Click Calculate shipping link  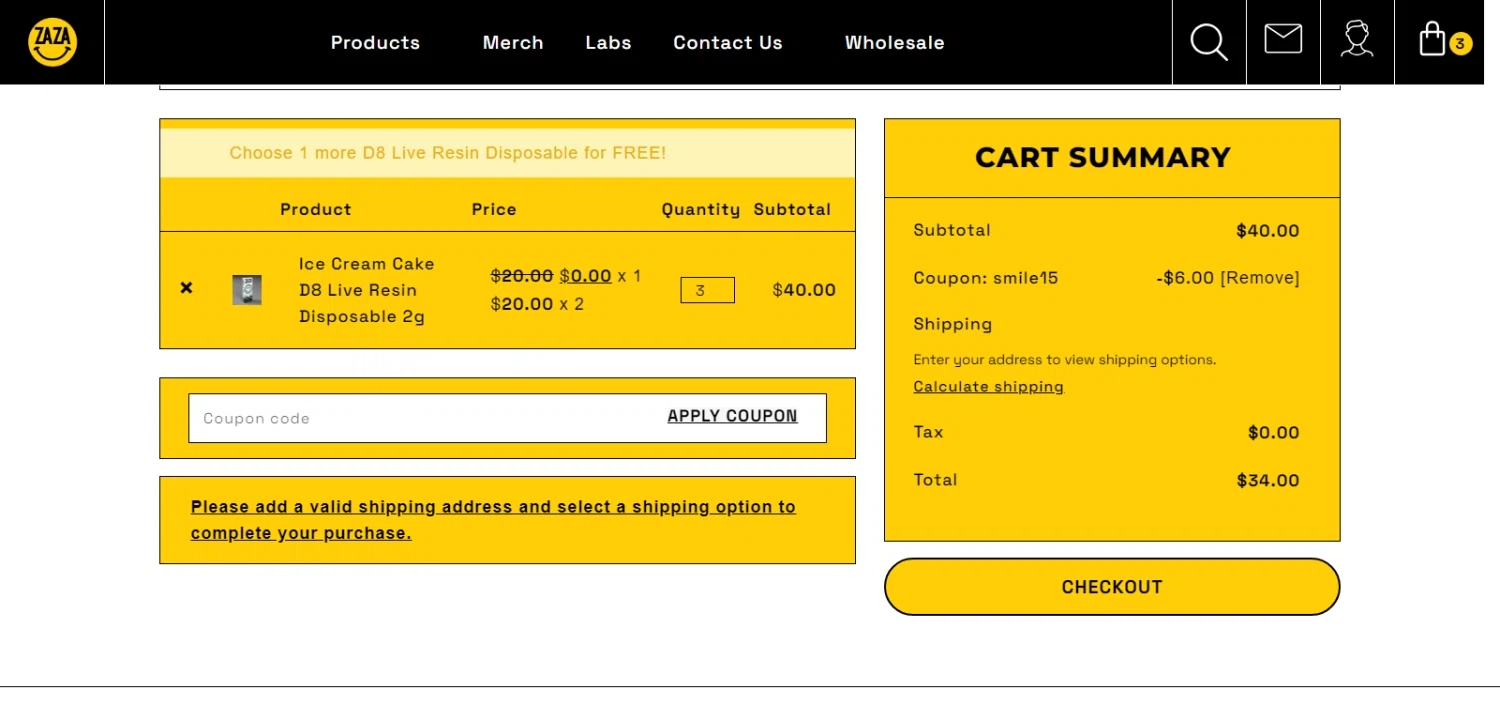coord(988,387)
